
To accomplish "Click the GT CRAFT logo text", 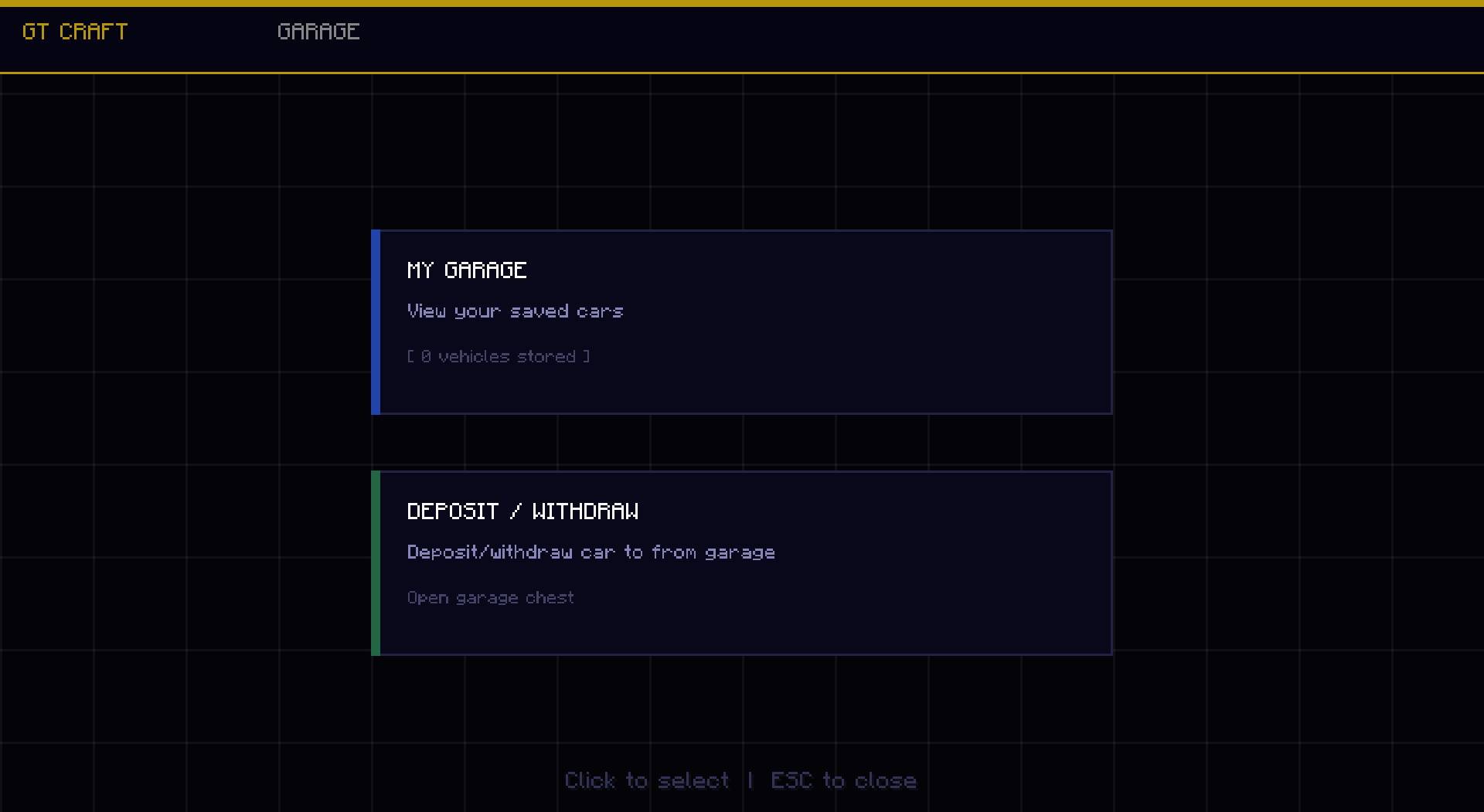I will coord(75,32).
